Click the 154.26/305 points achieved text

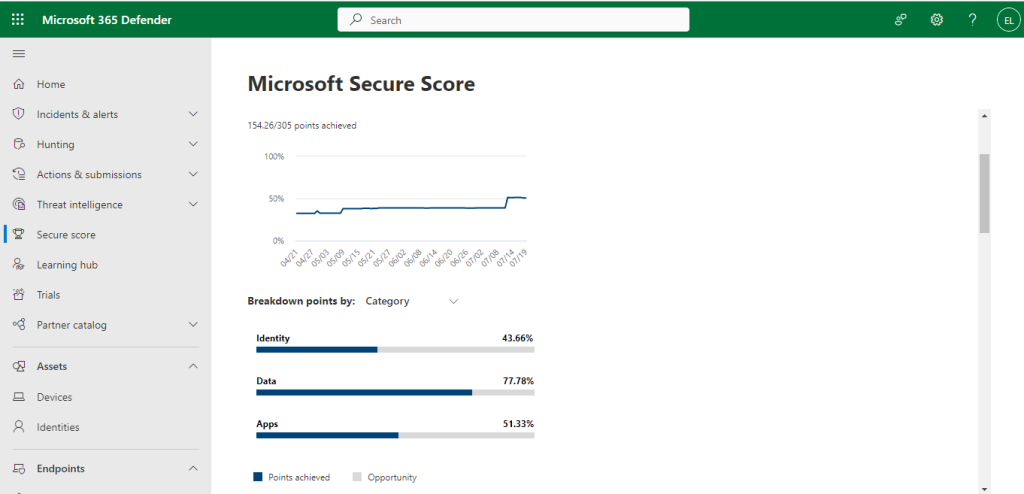pos(302,125)
